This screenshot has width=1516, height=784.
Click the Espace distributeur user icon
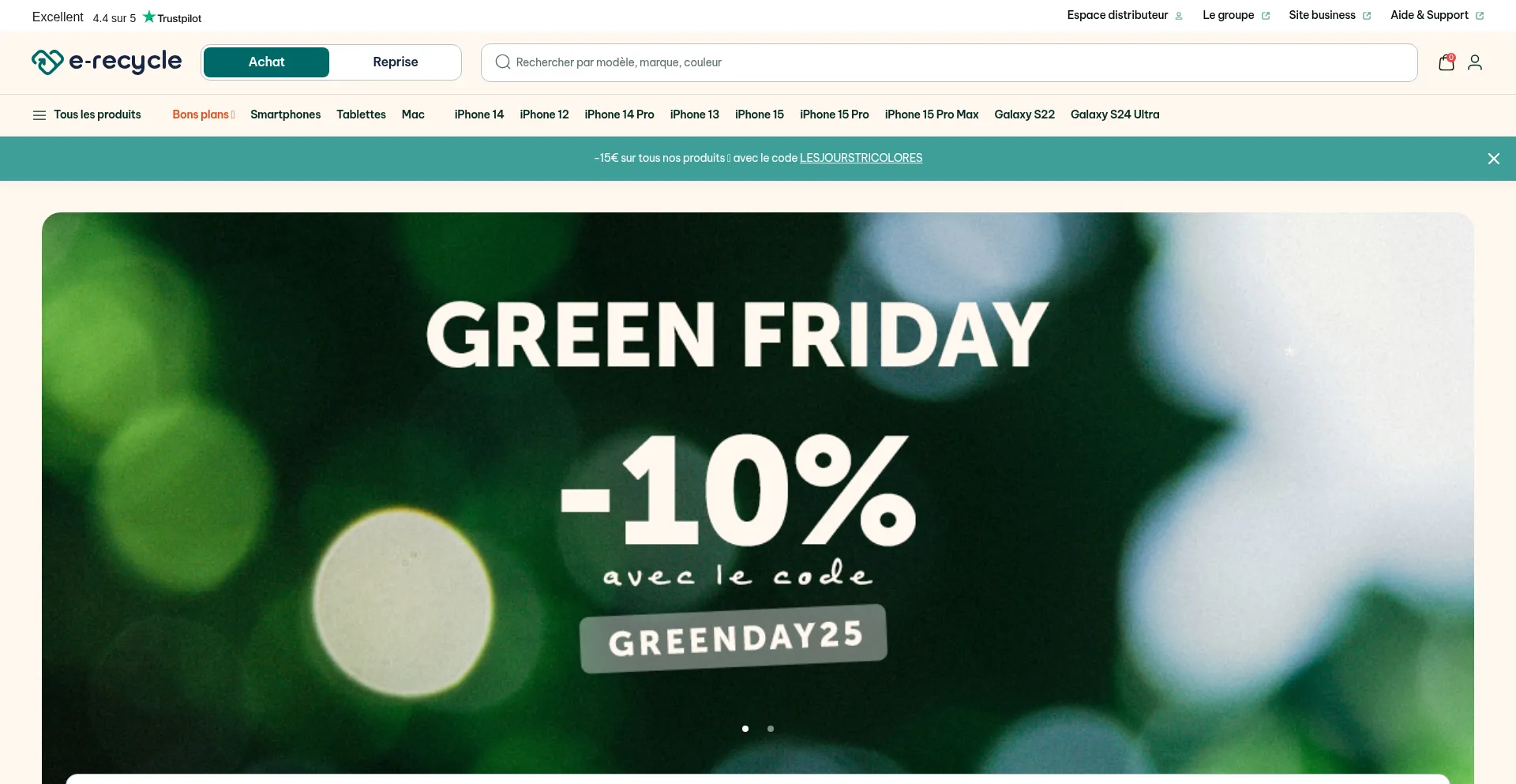tap(1179, 16)
